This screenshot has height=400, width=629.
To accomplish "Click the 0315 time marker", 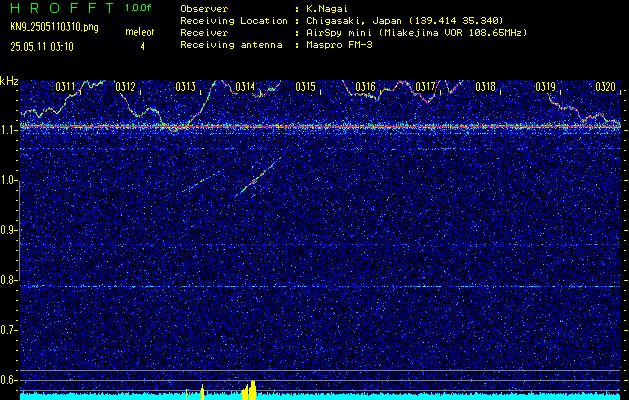I will pos(305,87).
